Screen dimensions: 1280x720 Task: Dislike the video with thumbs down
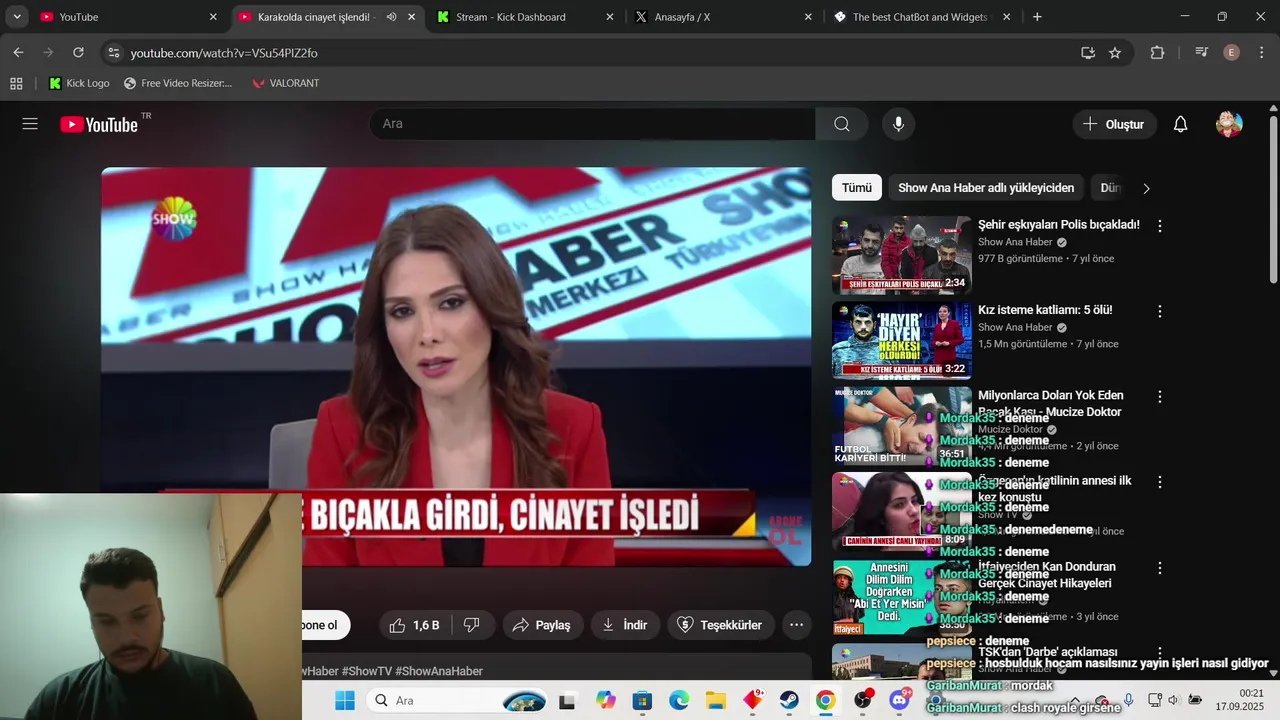(472, 625)
